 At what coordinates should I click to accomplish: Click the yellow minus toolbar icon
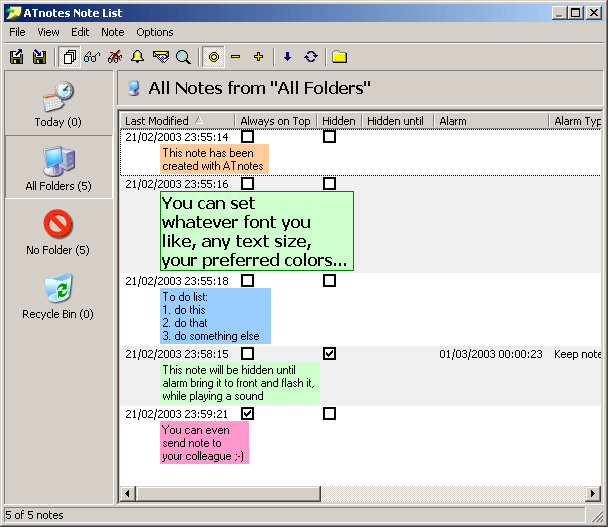click(x=235, y=57)
